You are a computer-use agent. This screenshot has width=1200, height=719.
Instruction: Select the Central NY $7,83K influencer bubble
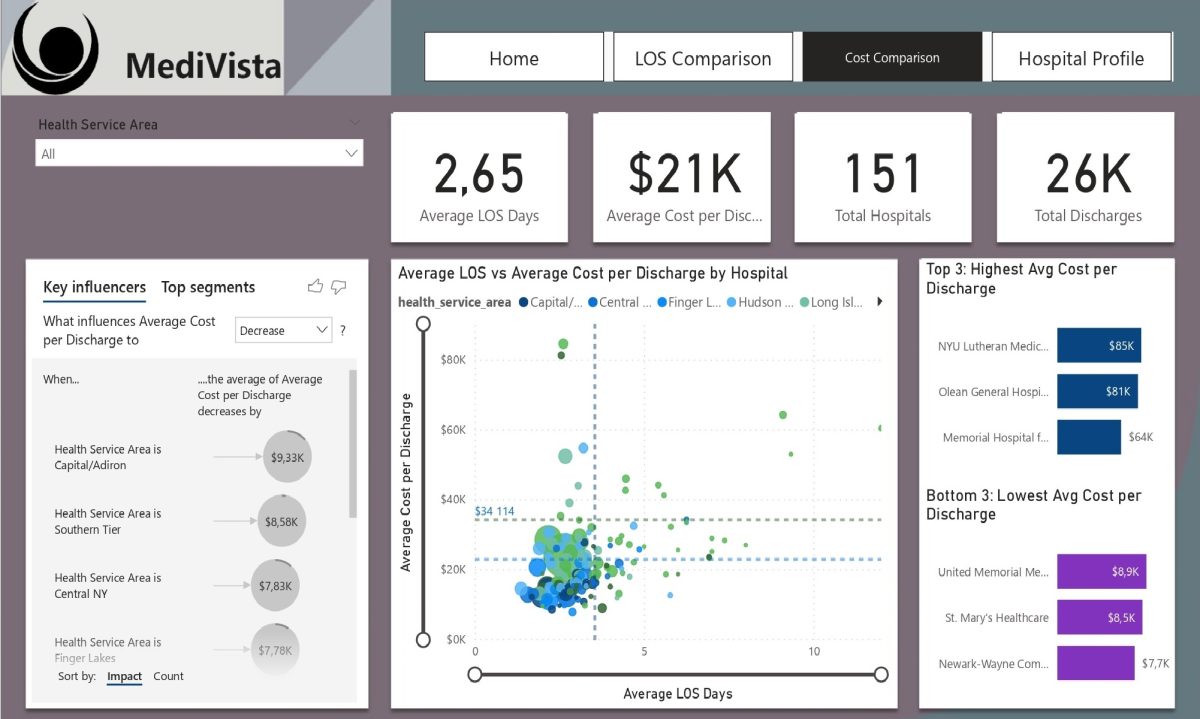(x=275, y=586)
